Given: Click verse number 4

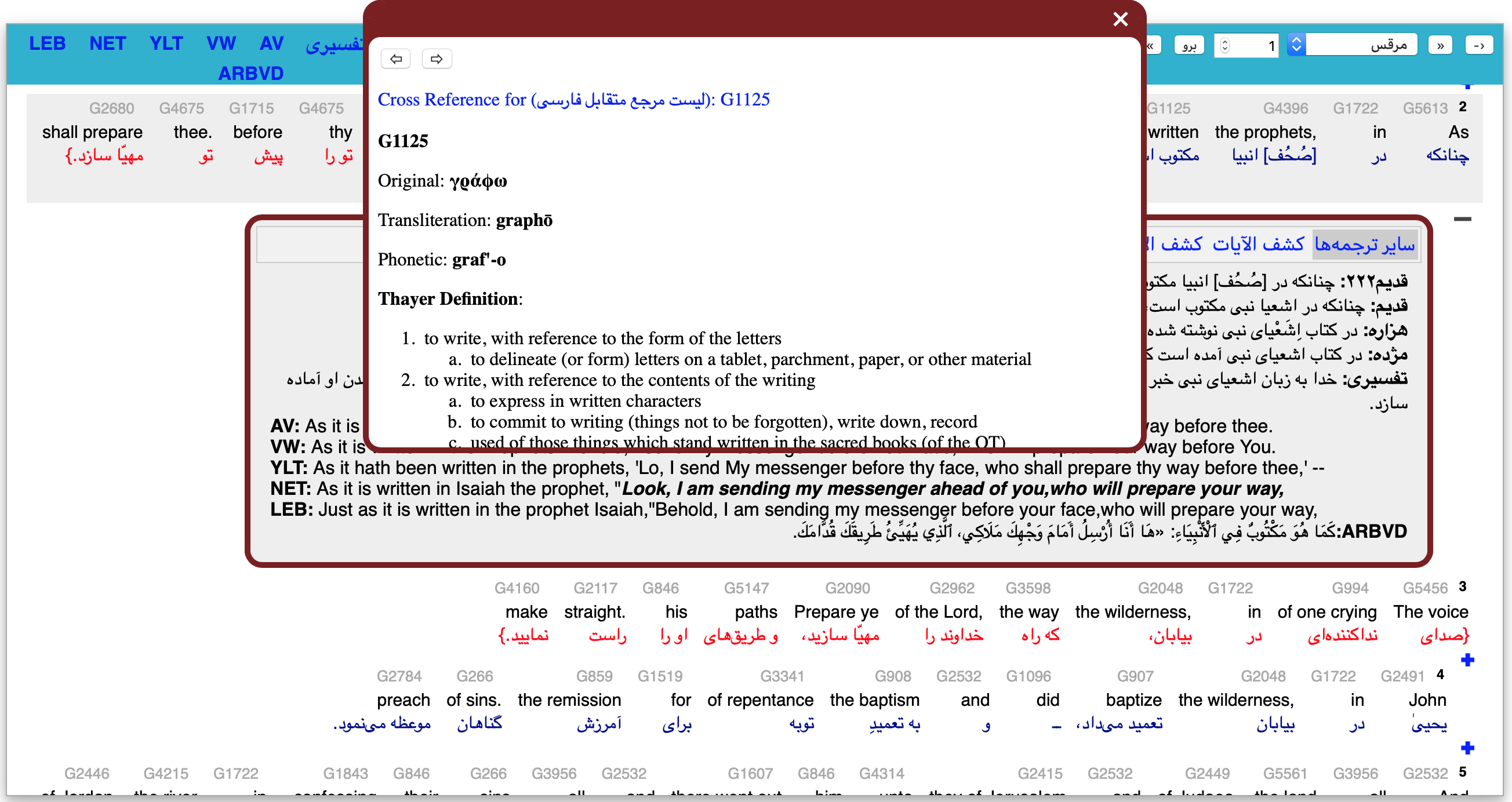Looking at the screenshot, I should point(1440,675).
